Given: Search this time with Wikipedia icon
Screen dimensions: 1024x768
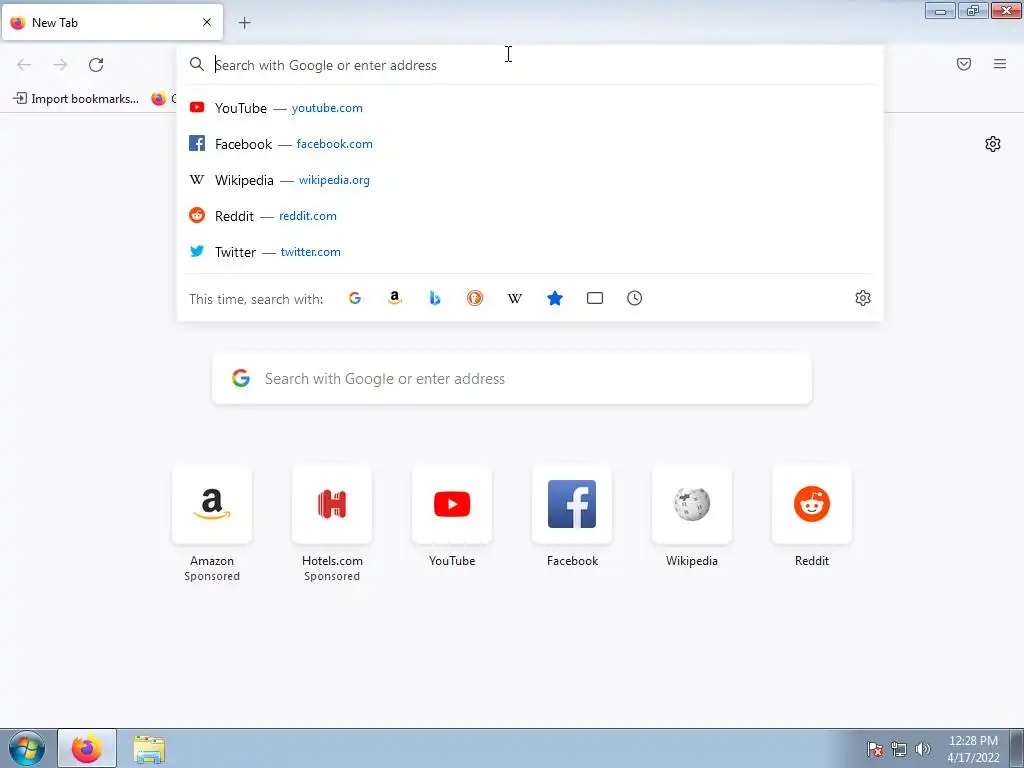Looking at the screenshot, I should tap(515, 298).
